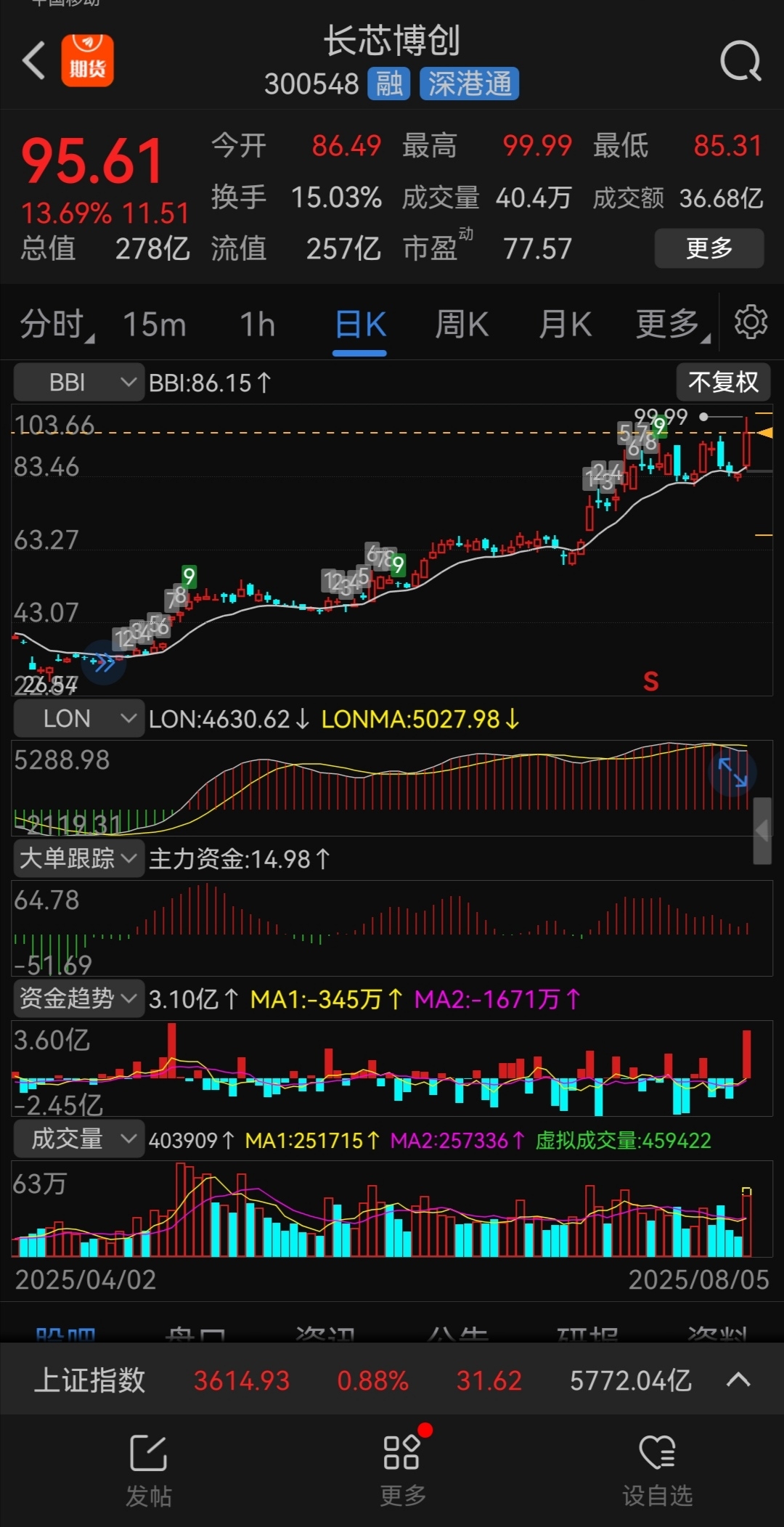Tap the BBI:86.15 reading
Screen dimensions: 784x1527
click(210, 383)
